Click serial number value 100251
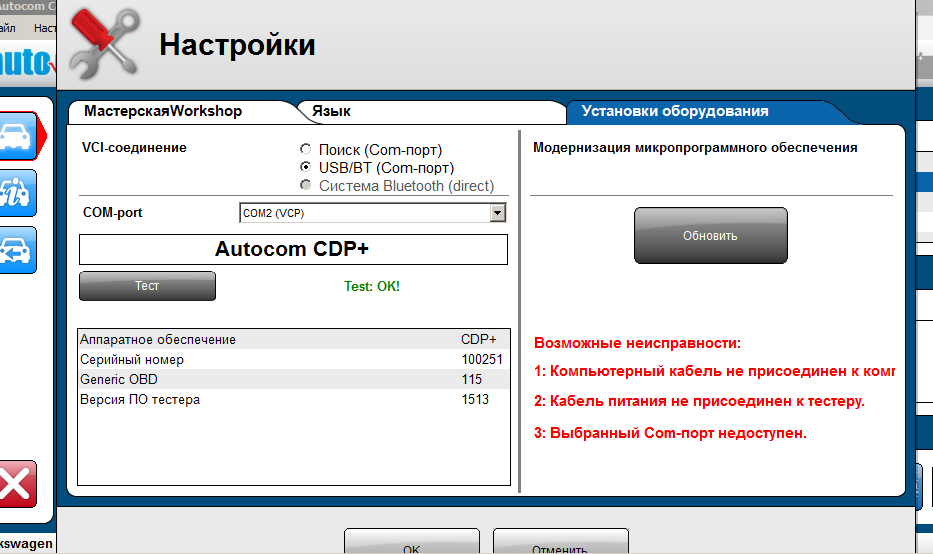The width and height of the screenshot is (933, 554). (482, 359)
